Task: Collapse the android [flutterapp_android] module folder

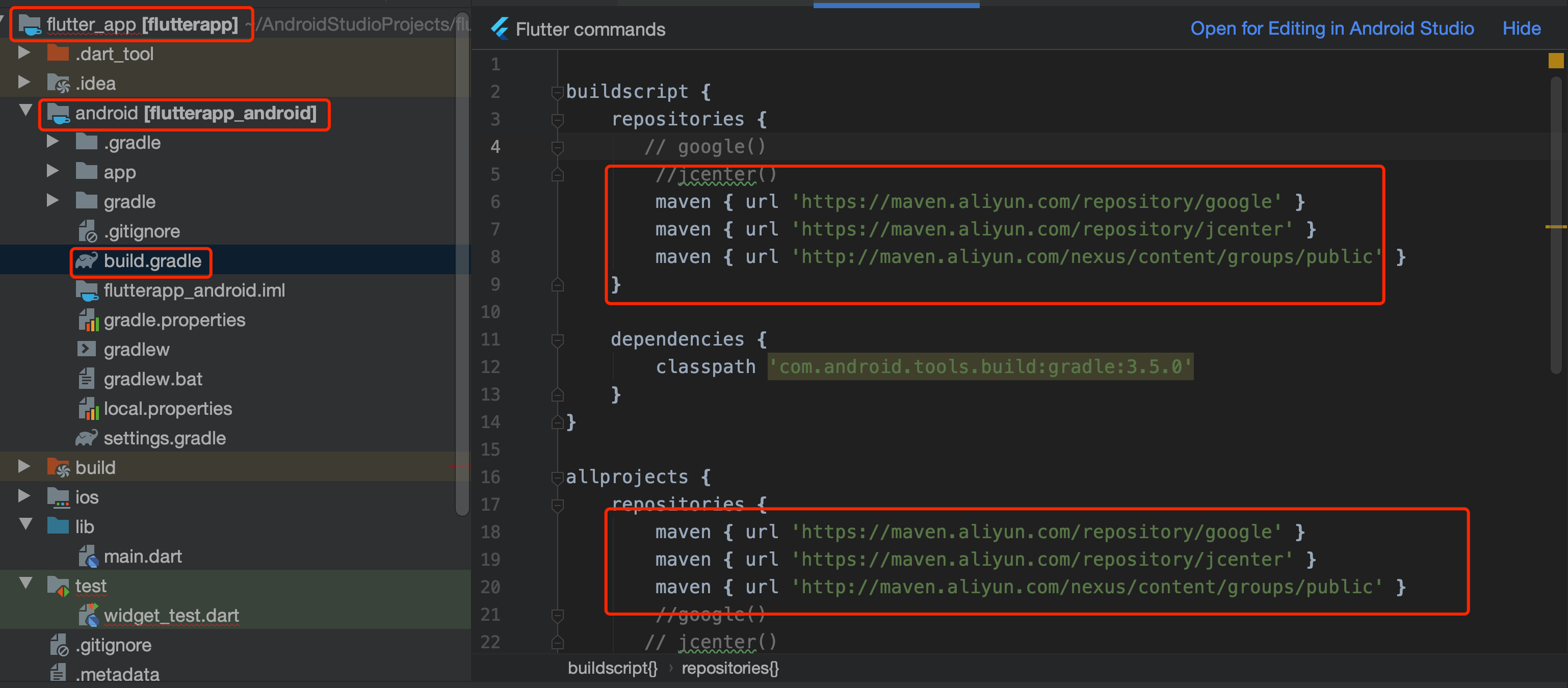Action: pos(25,111)
